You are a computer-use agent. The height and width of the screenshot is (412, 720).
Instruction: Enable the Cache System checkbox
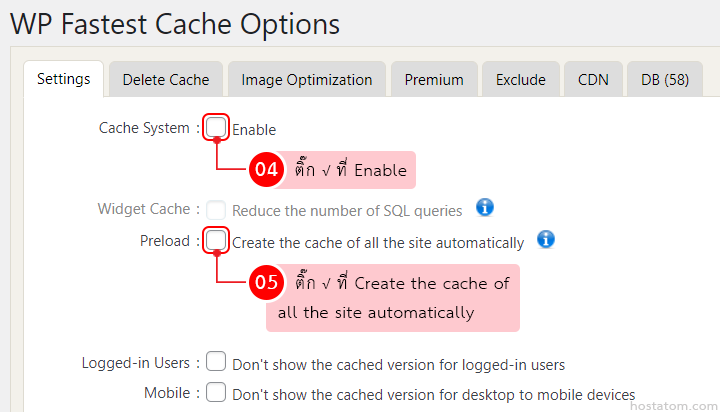tap(216, 127)
